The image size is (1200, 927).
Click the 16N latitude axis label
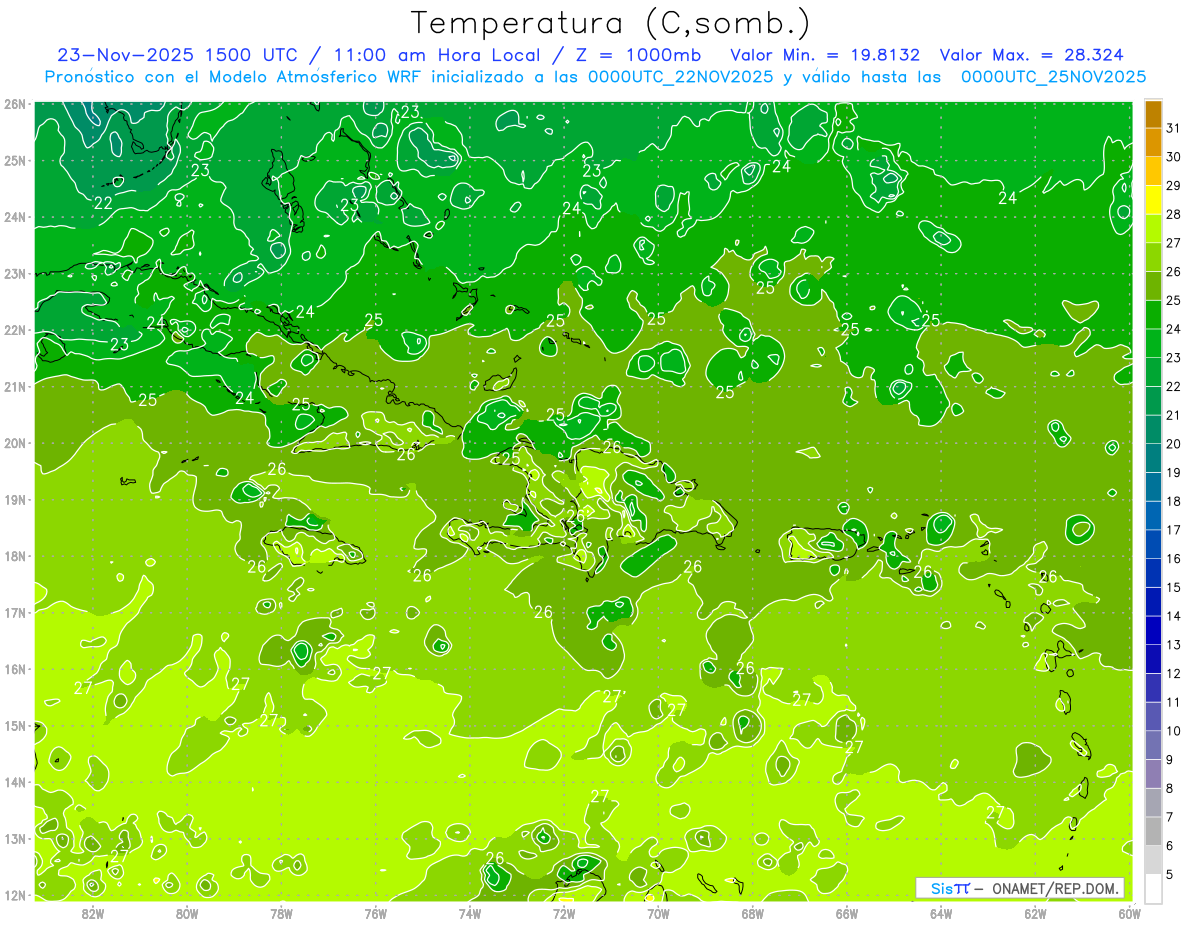(x=15, y=669)
